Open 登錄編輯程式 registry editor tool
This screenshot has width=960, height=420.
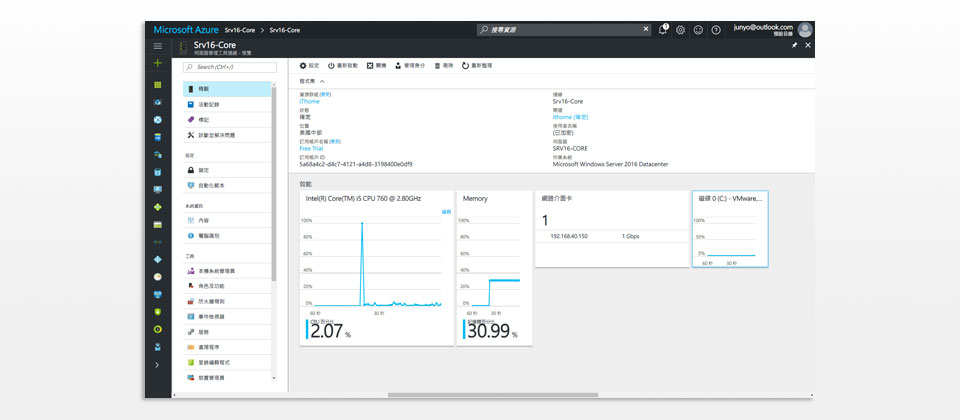tap(227, 362)
